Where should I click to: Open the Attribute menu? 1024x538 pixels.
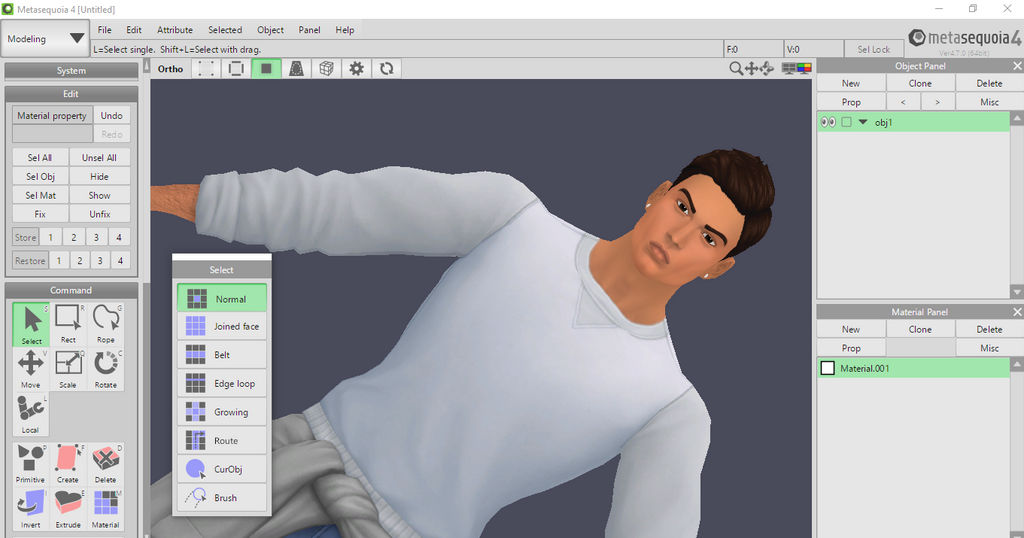(175, 30)
